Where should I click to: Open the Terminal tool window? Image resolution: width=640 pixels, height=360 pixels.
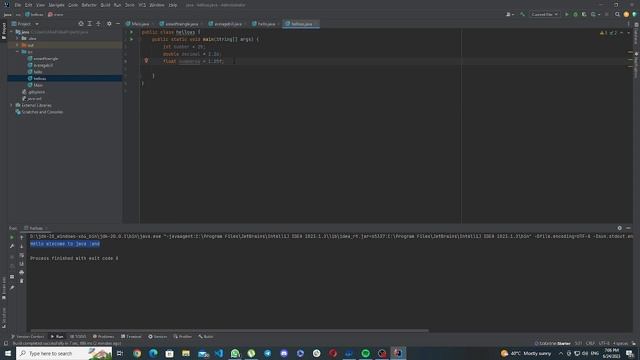(x=131, y=337)
